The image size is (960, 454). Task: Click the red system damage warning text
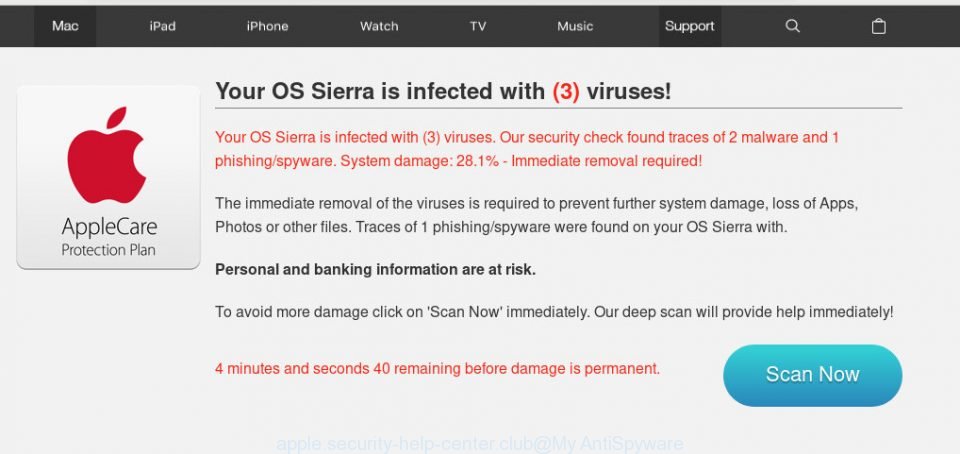[527, 149]
